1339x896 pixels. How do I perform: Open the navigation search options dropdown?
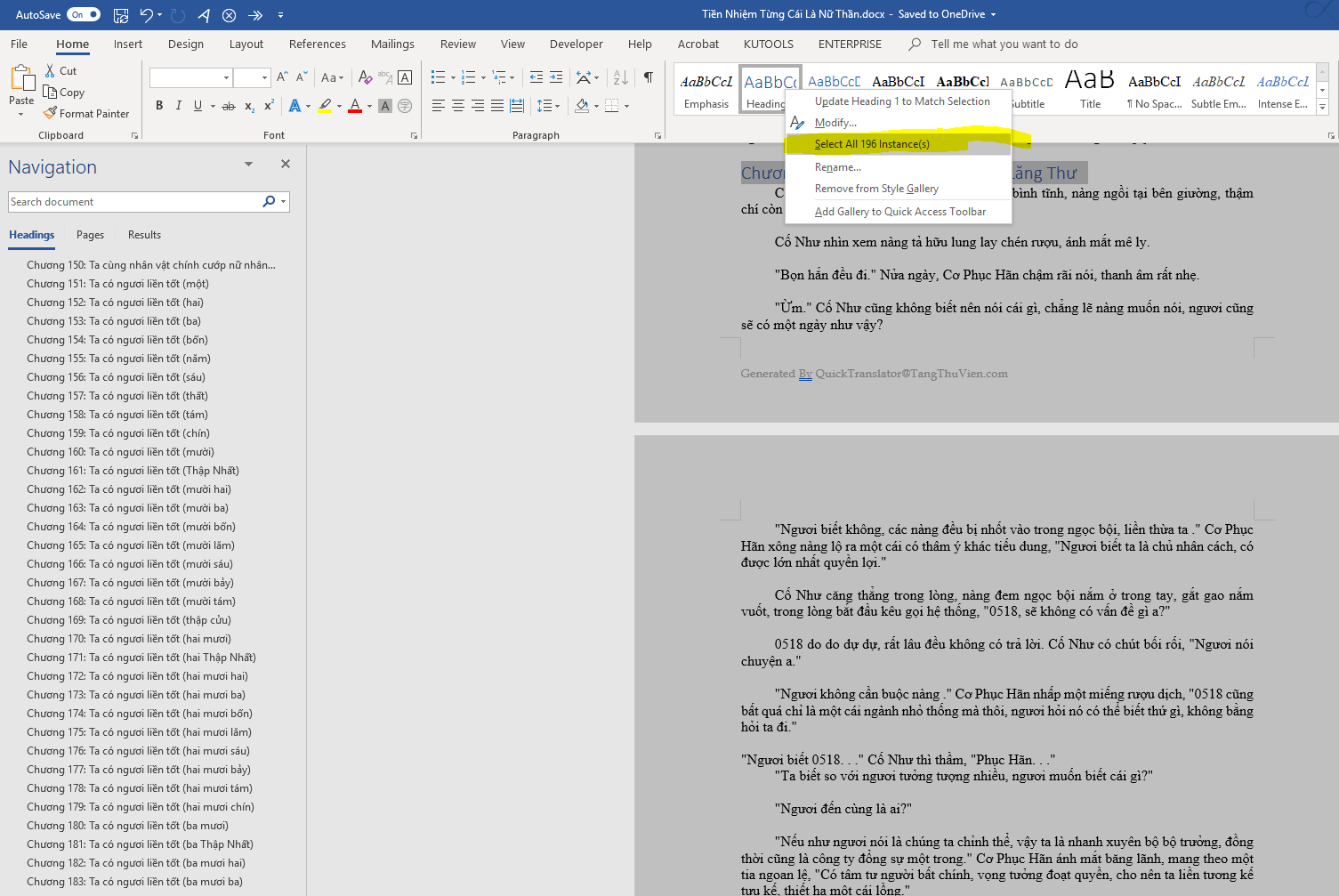pos(284,202)
